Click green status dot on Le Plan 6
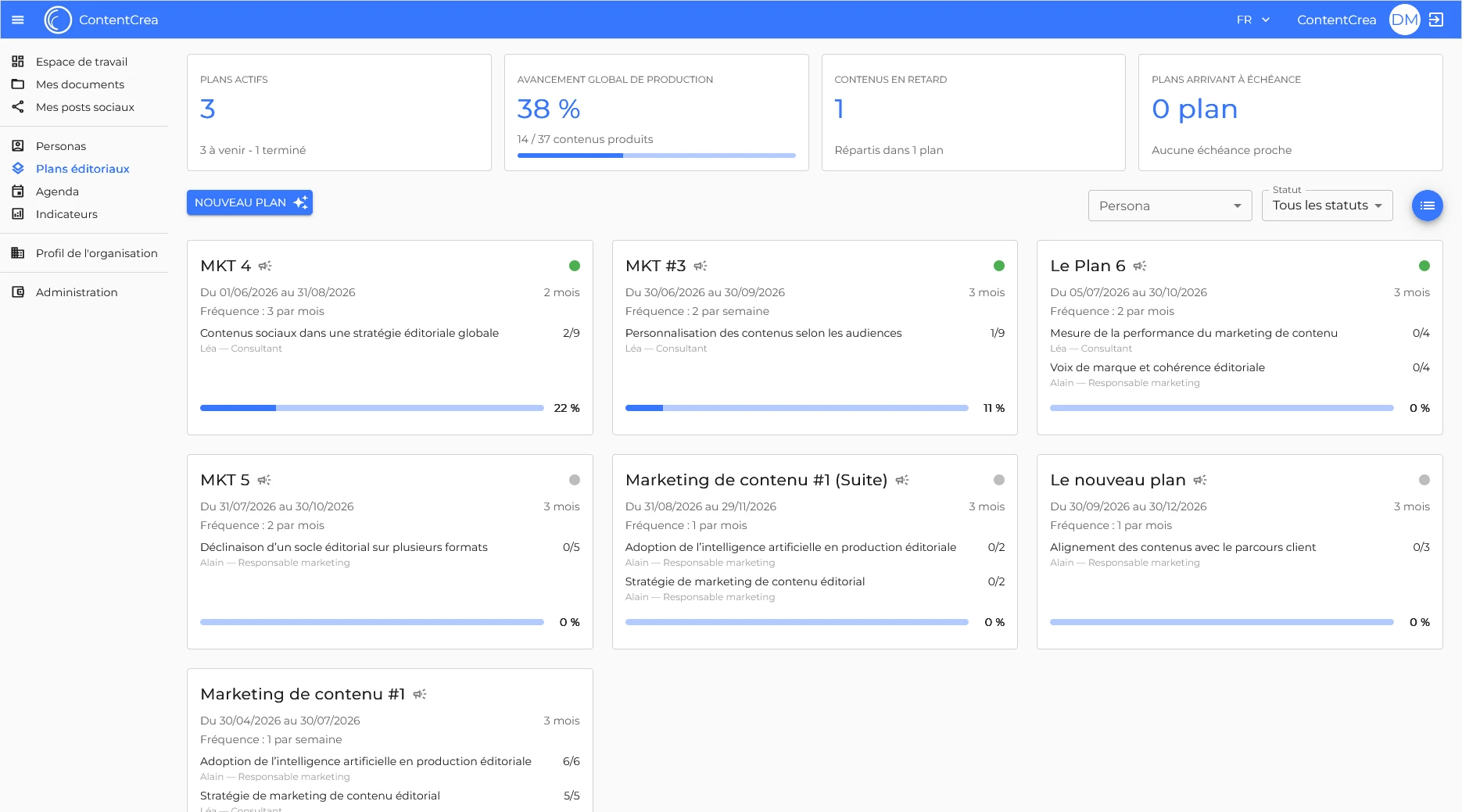 click(x=1424, y=266)
